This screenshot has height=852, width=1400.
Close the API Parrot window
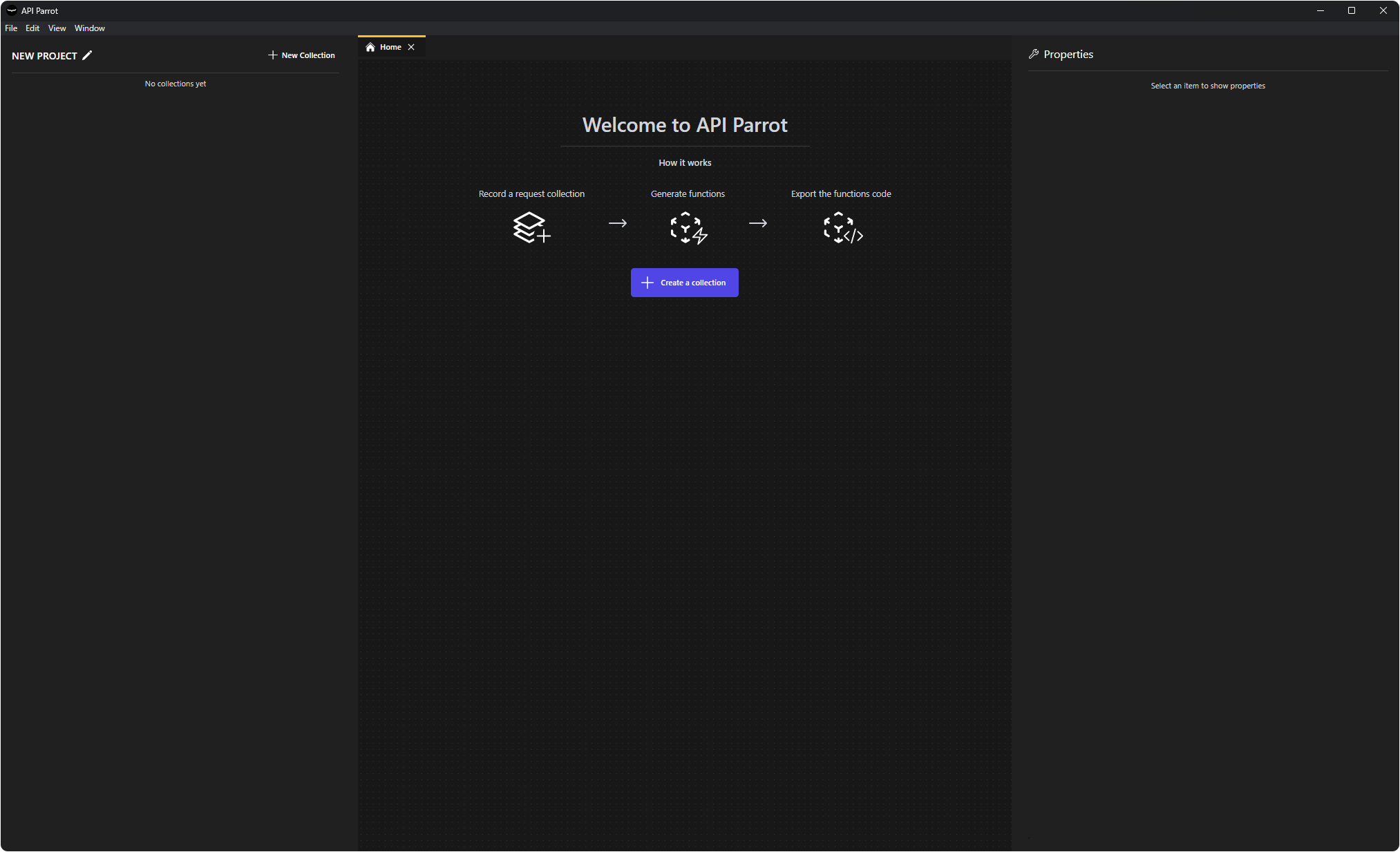tap(1383, 10)
